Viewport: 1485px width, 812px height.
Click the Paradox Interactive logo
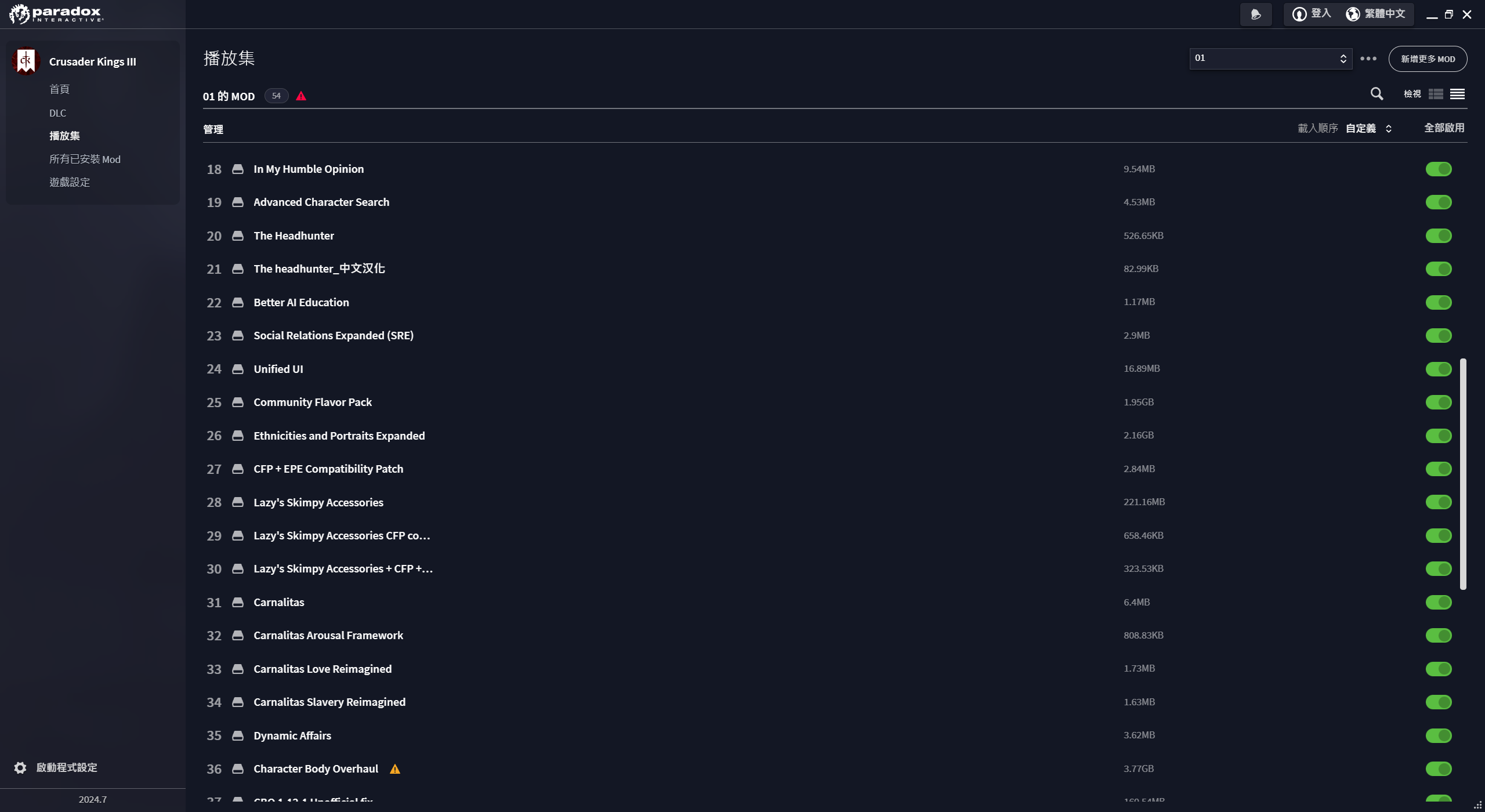(x=56, y=14)
